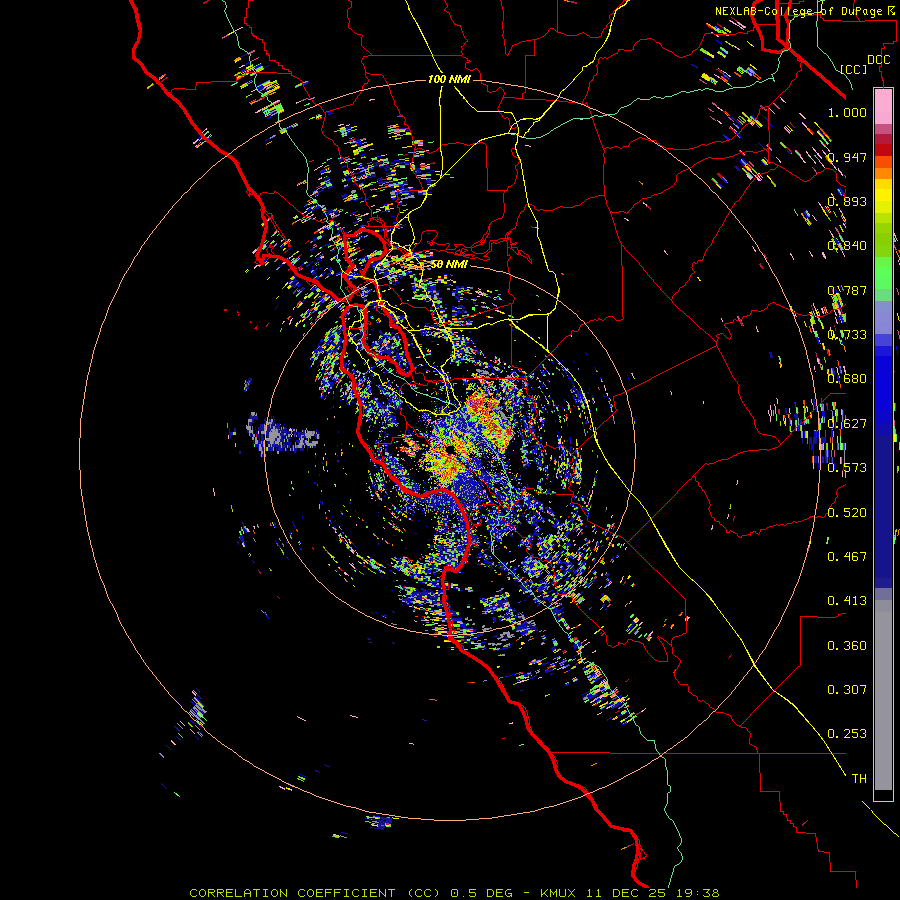Viewport: 900px width, 900px height.
Task: Click the 0.893 legend value
Action: click(847, 201)
